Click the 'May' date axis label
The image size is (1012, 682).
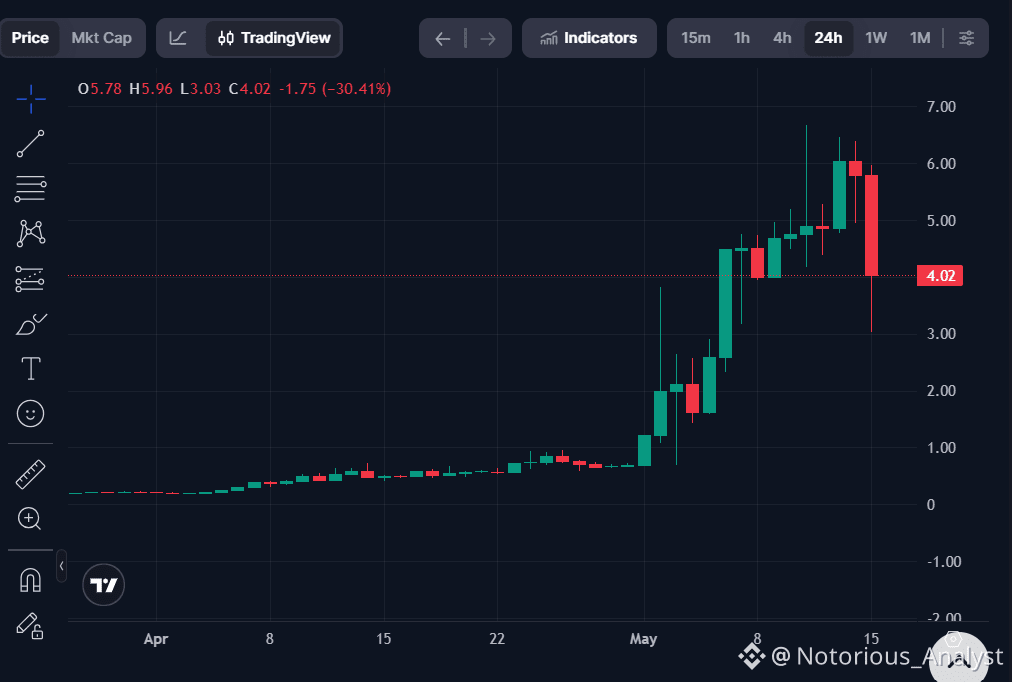point(643,639)
